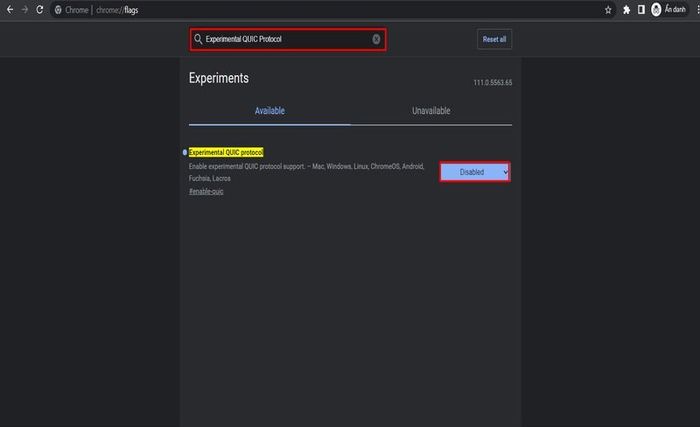Viewport: 700px width, 427px height.
Task: Click the Experimental QUIC protocol title
Action: pyautogui.click(x=226, y=152)
